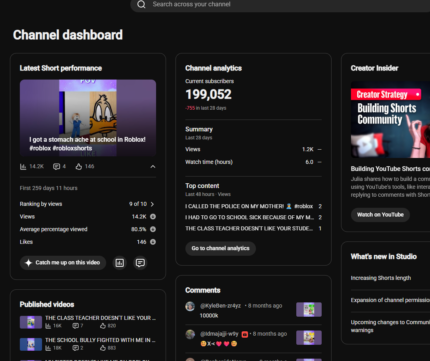Image resolution: width=430 pixels, height=361 pixels.
Task: Open Increasing Shorts length news item
Action: coord(381,278)
